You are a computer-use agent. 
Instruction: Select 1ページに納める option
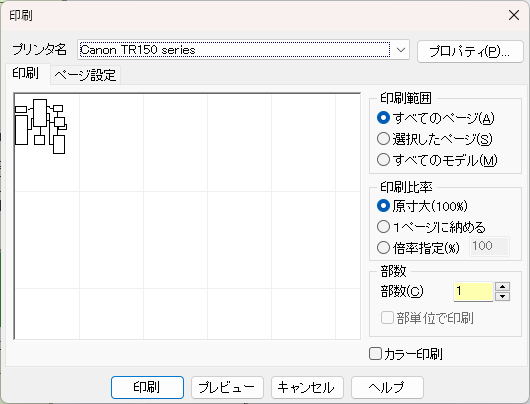[x=383, y=227]
